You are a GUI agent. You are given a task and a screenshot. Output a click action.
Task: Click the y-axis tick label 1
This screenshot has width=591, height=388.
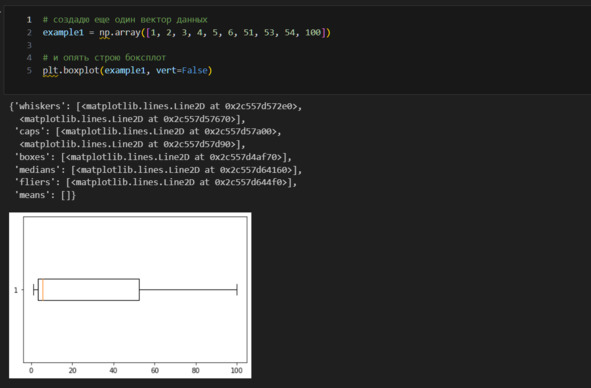pos(16,290)
